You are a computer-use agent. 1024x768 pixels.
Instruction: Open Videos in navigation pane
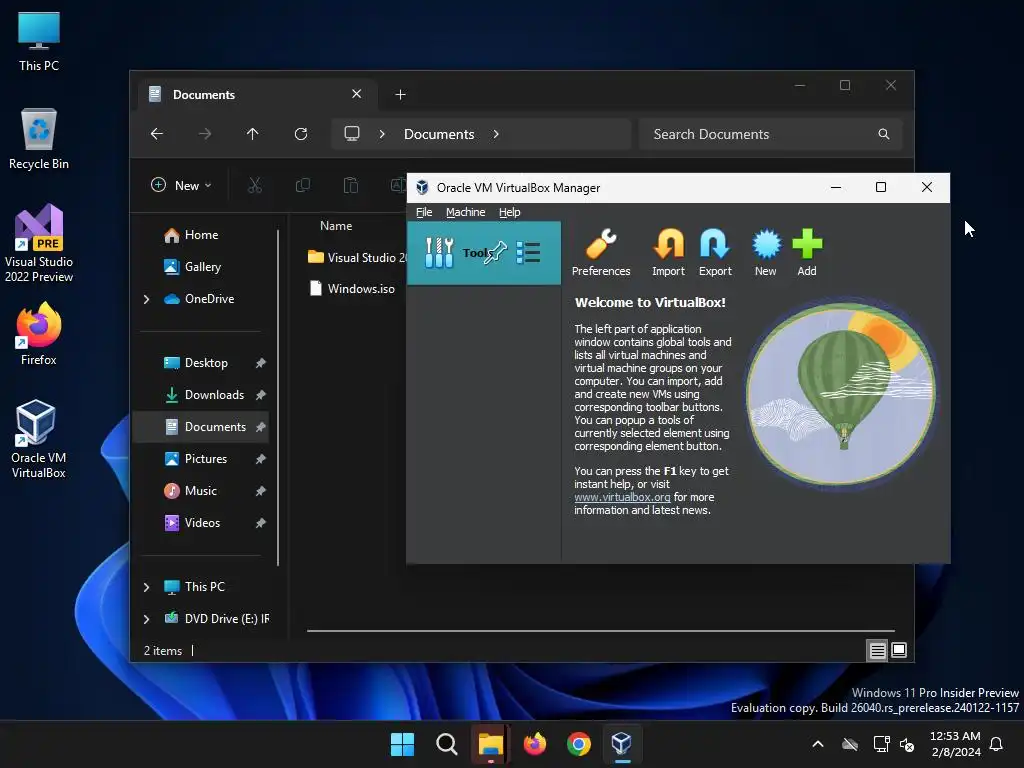[x=202, y=523]
